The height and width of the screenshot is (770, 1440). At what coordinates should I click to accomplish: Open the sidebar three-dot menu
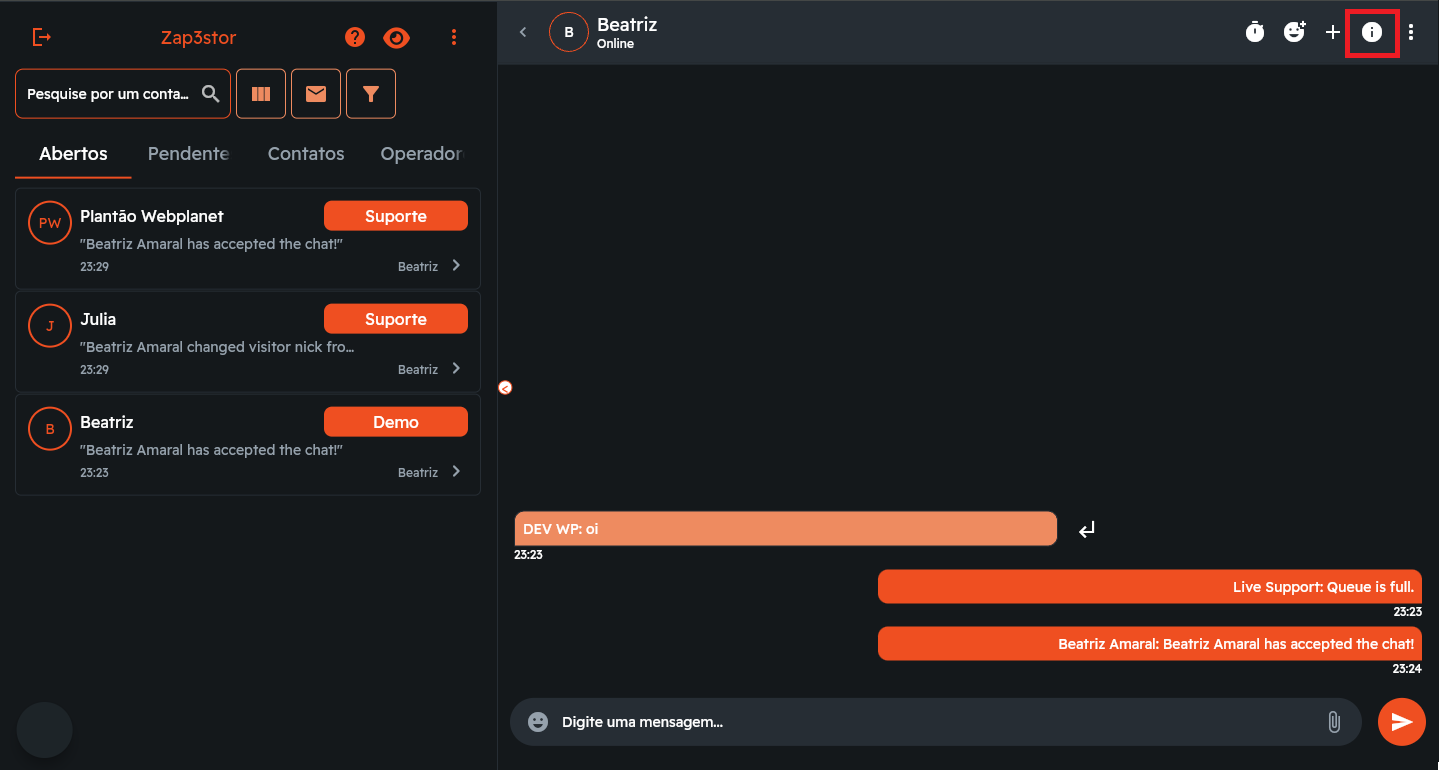coord(454,38)
